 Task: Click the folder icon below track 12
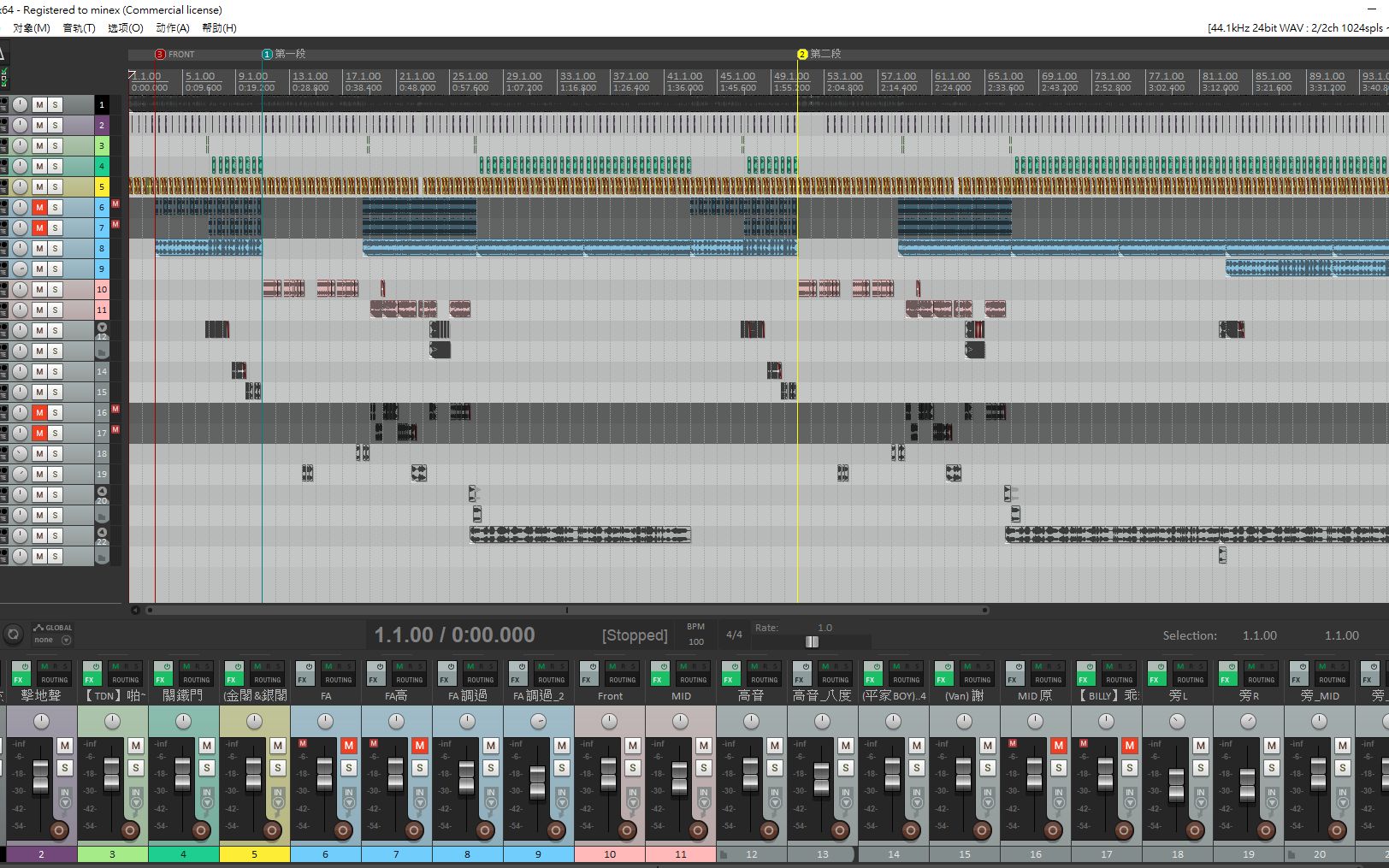point(102,351)
